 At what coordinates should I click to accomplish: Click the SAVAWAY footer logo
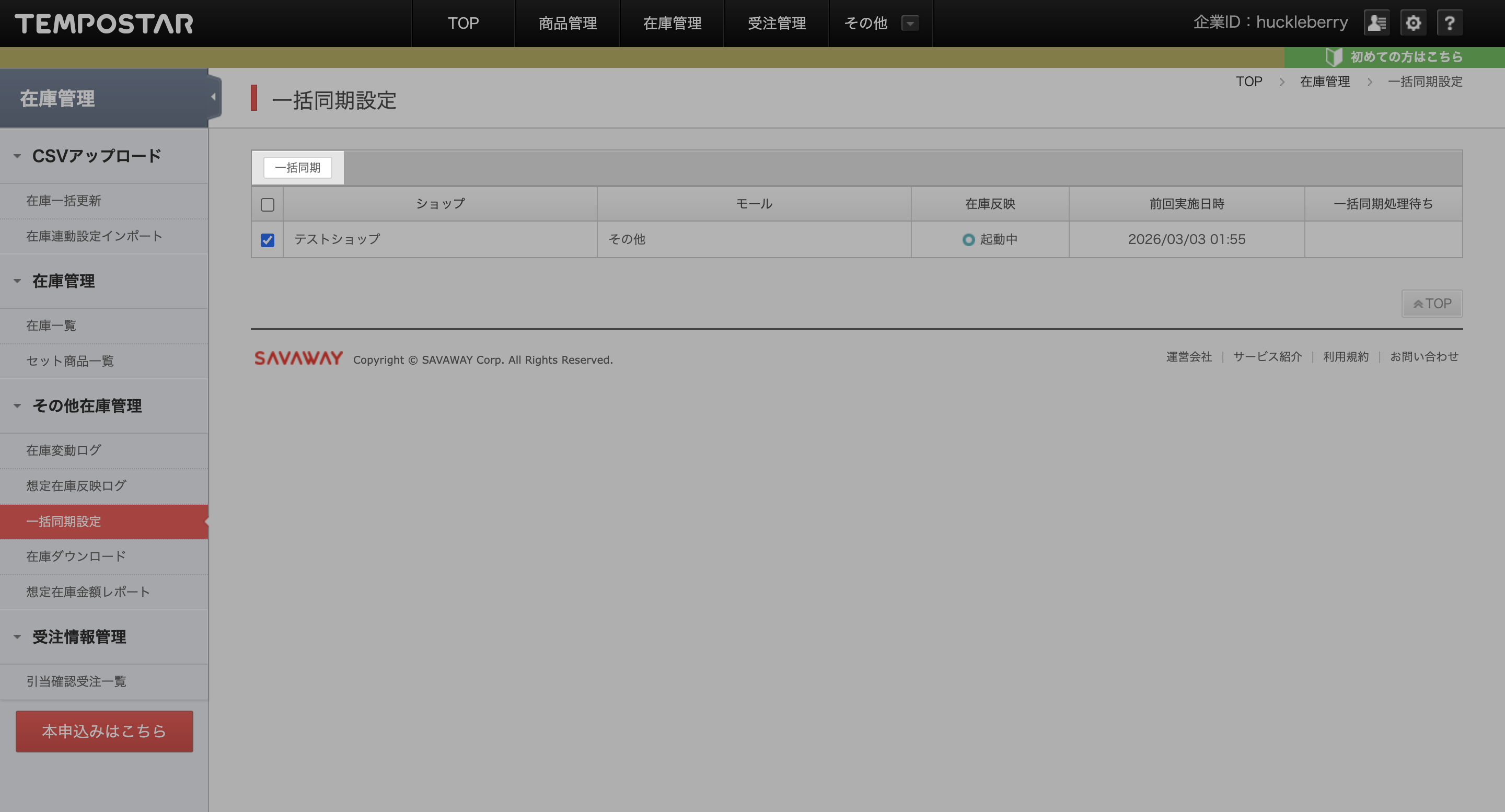click(298, 358)
